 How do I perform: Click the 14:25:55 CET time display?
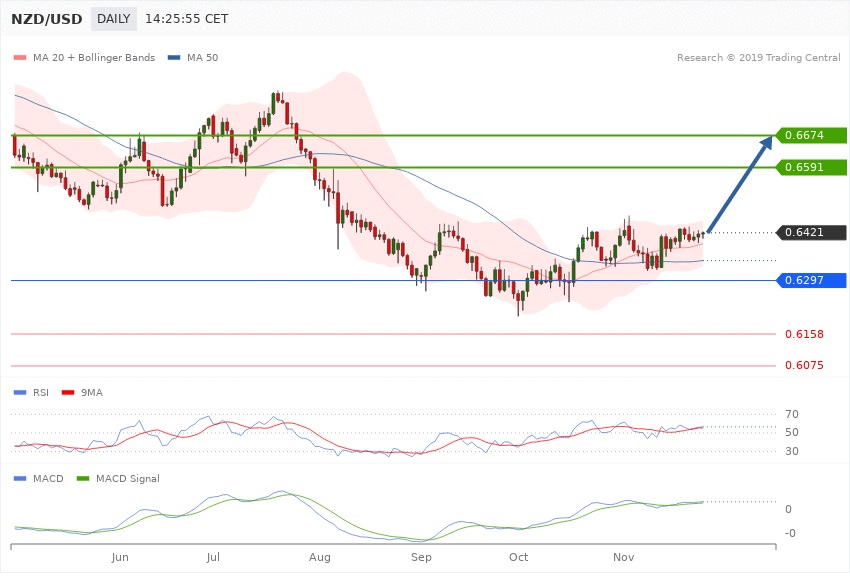pyautogui.click(x=186, y=19)
